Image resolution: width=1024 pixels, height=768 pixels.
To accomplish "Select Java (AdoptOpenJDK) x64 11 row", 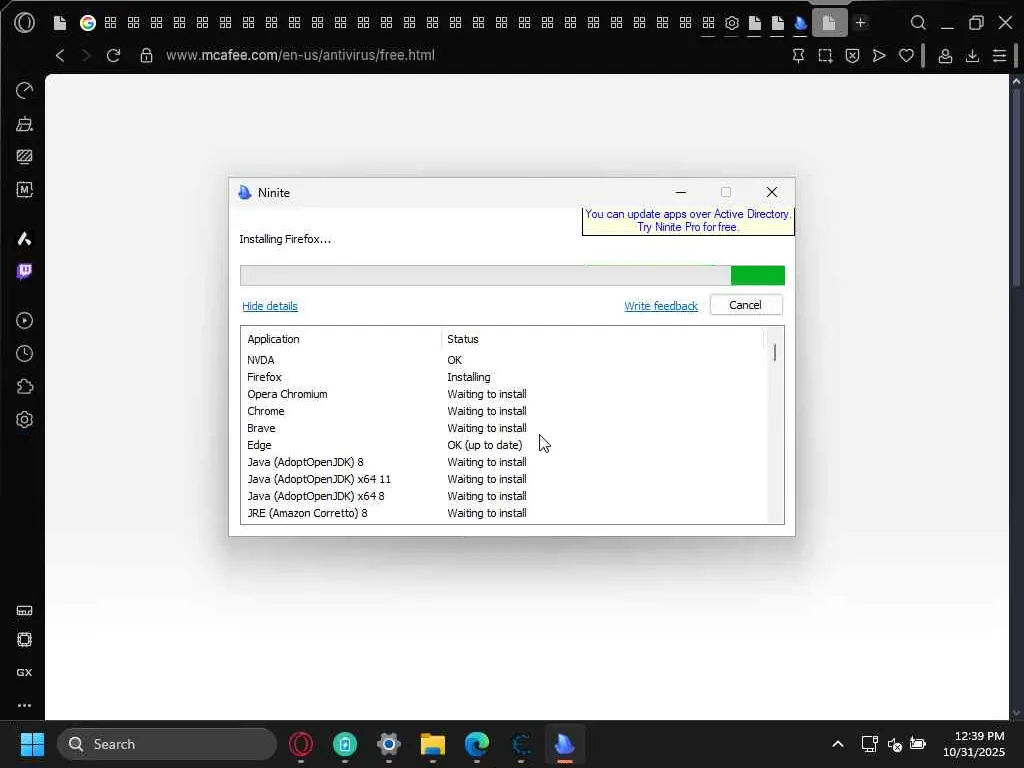I will point(503,479).
